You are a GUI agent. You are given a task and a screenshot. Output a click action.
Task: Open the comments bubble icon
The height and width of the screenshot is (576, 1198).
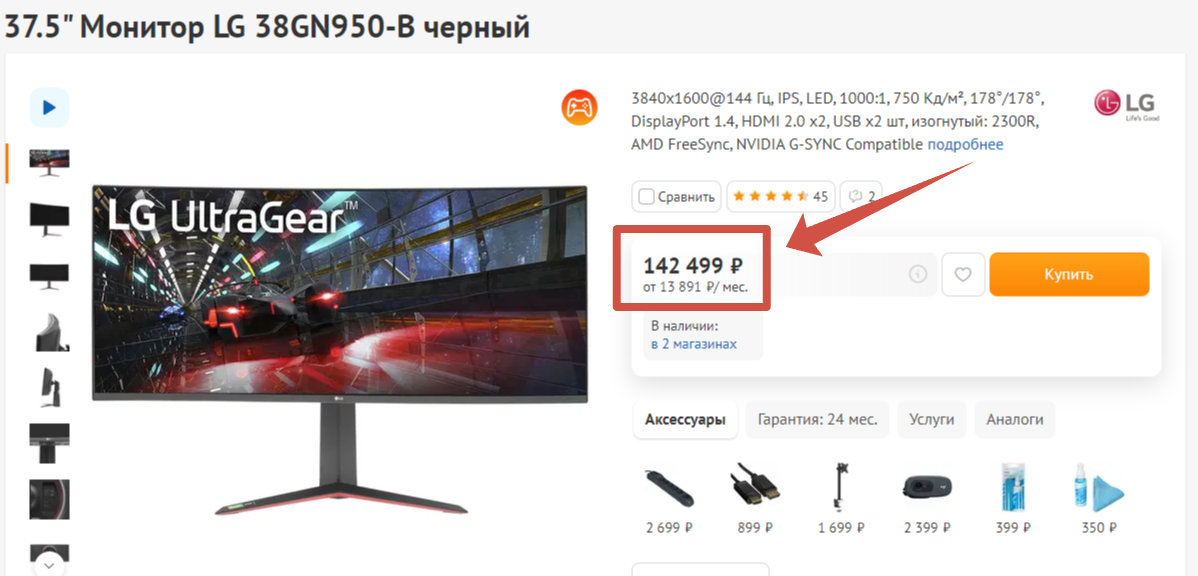tap(861, 196)
